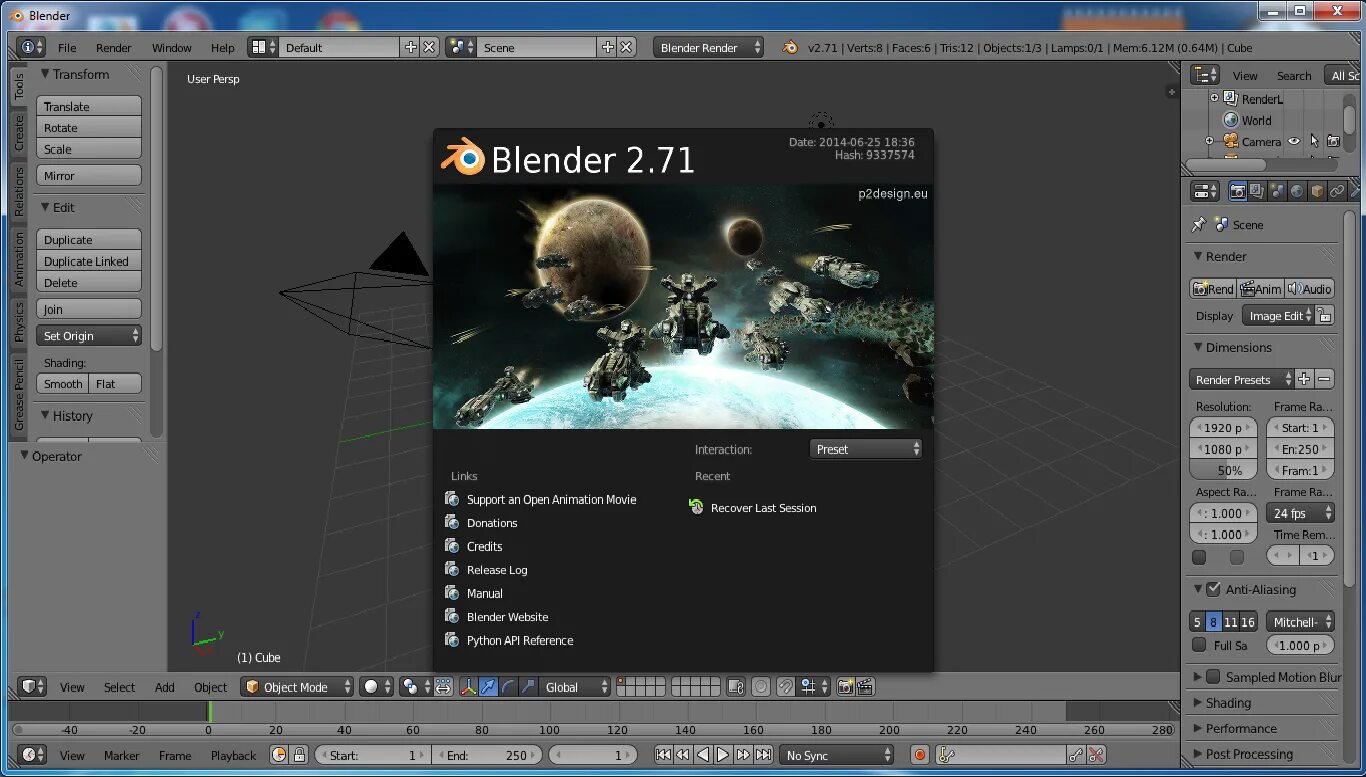Image resolution: width=1366 pixels, height=777 pixels.
Task: Click the Render properties camera tab icon
Action: (1238, 191)
